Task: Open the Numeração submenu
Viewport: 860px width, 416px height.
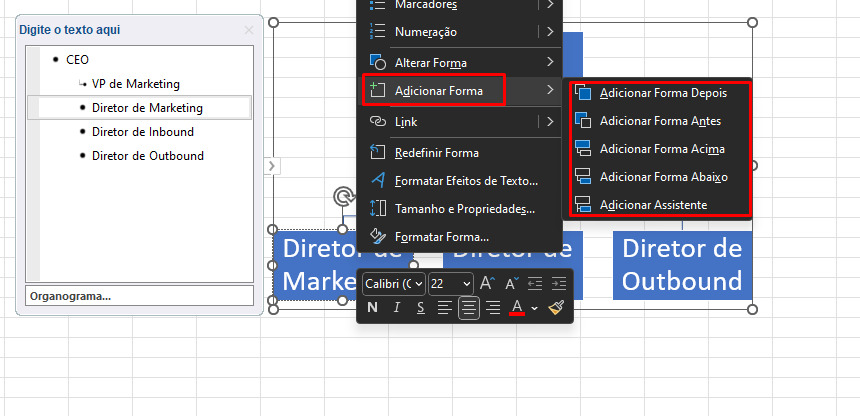Action: [460, 32]
